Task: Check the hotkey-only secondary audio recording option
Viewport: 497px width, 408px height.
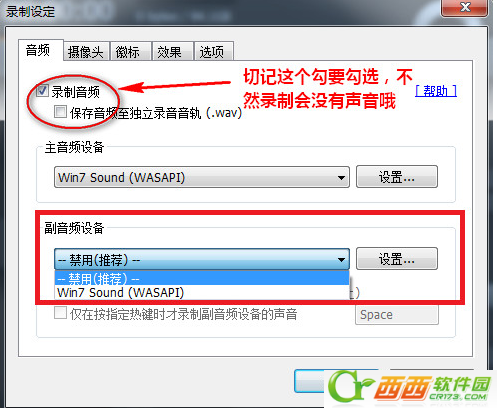Action: tap(60, 313)
